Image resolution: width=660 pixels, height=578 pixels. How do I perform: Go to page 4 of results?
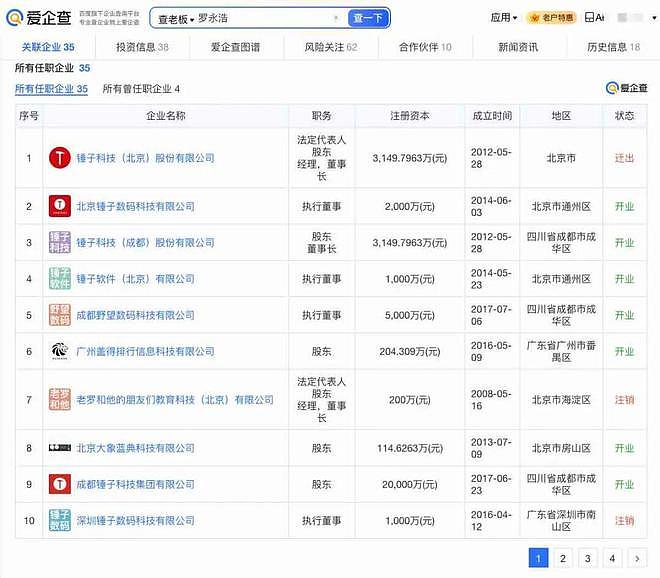(612, 558)
